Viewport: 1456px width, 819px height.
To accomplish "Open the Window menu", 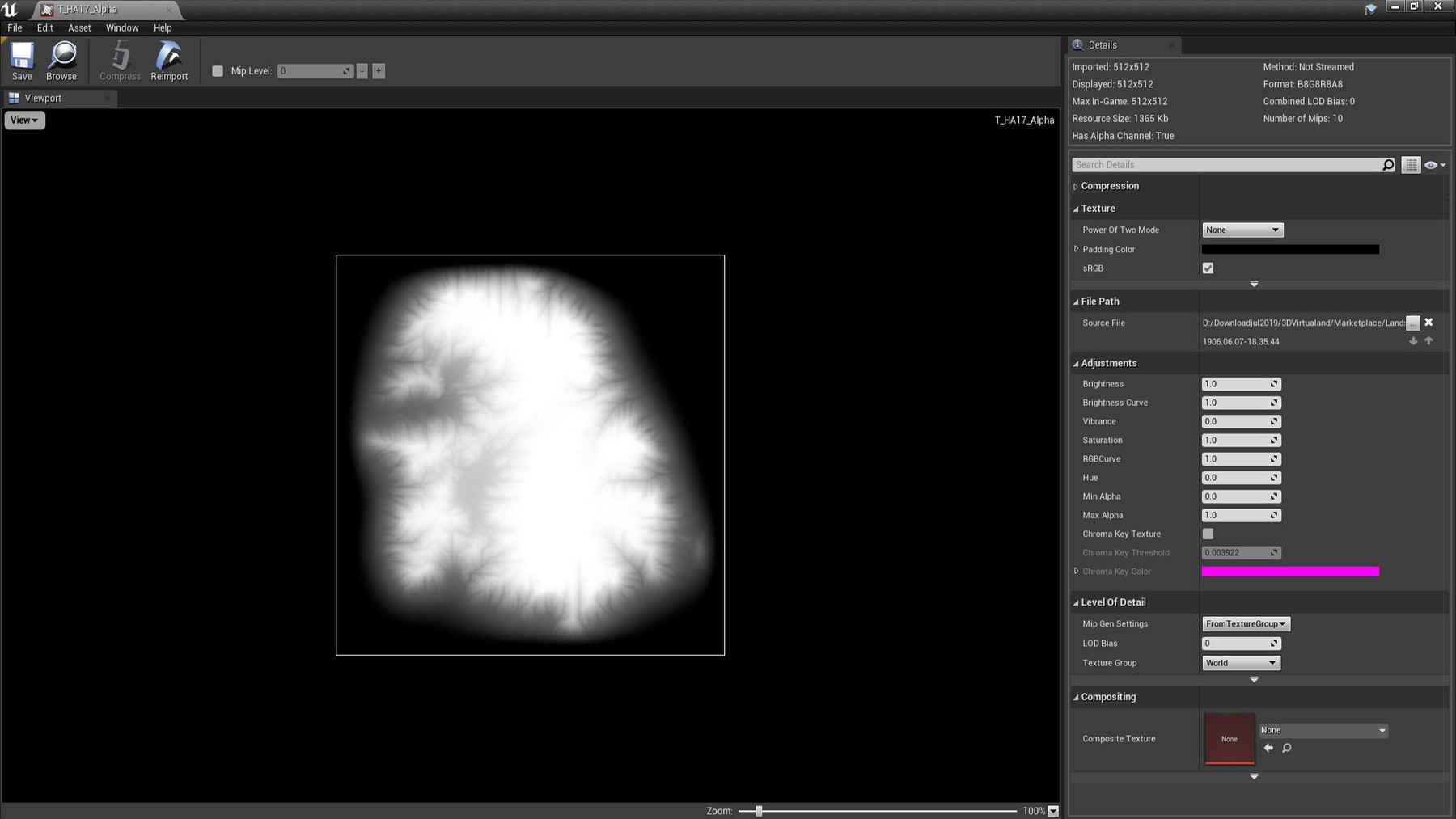I will [x=122, y=27].
